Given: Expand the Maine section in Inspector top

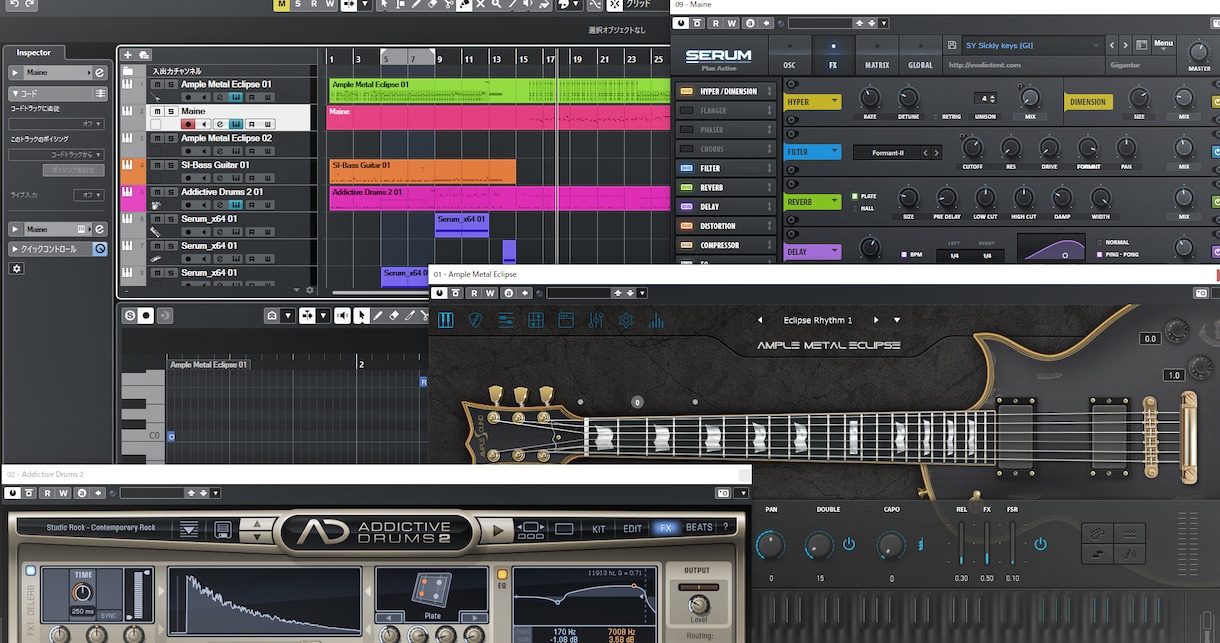Looking at the screenshot, I should 15,73.
